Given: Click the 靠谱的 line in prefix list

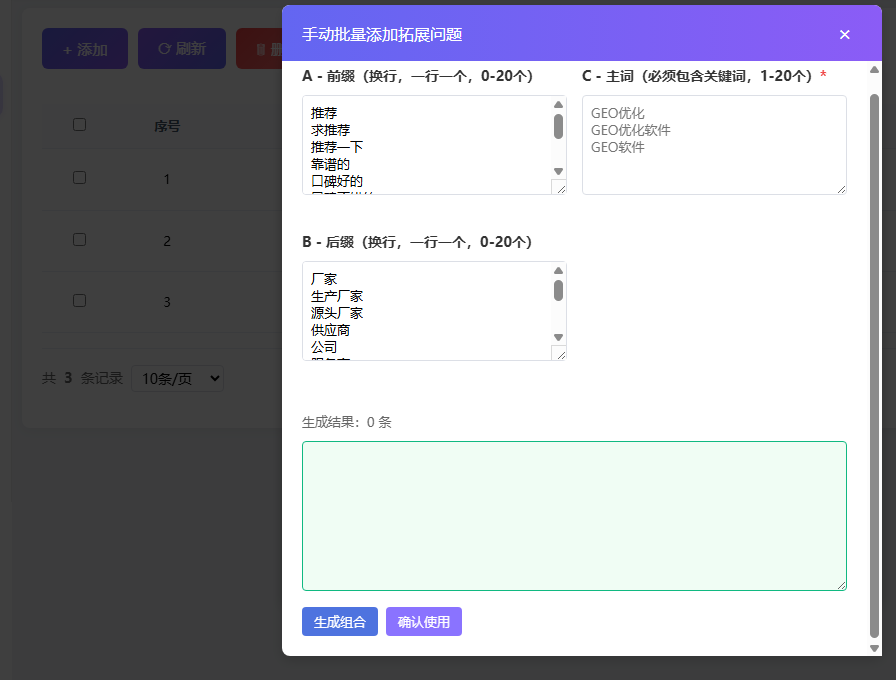Looking at the screenshot, I should pos(330,165).
